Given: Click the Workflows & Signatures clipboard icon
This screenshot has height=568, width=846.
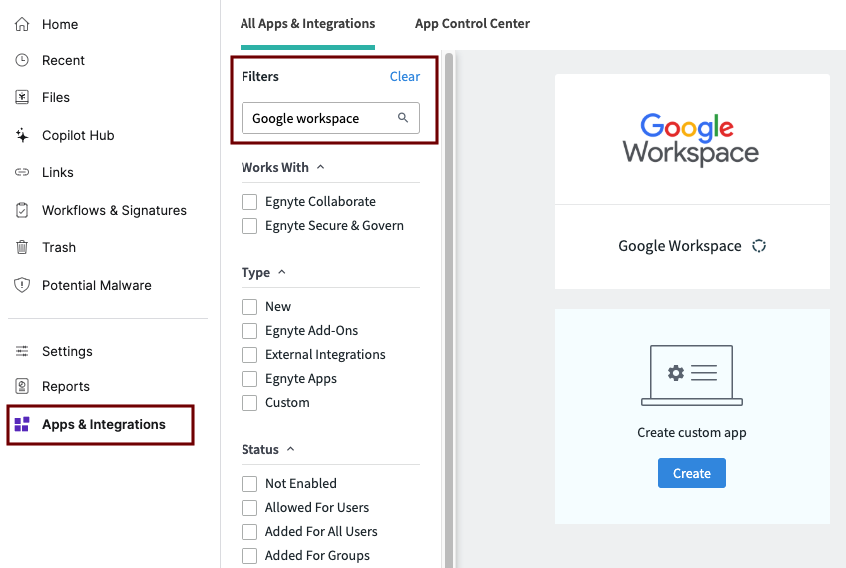Looking at the screenshot, I should 22,210.
